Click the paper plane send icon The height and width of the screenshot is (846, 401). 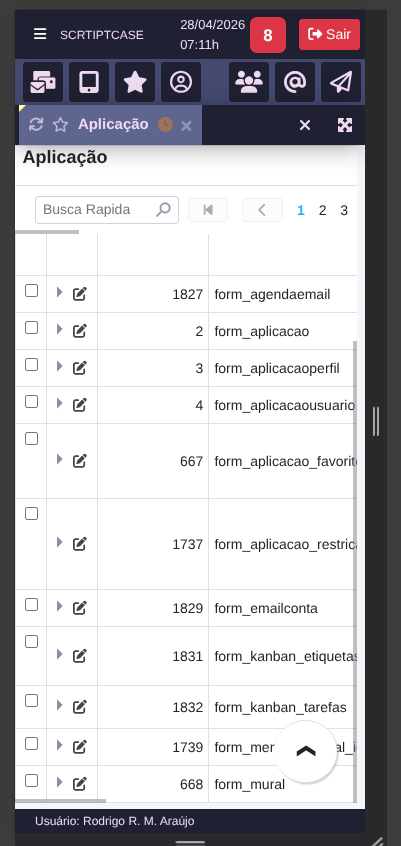pos(341,82)
